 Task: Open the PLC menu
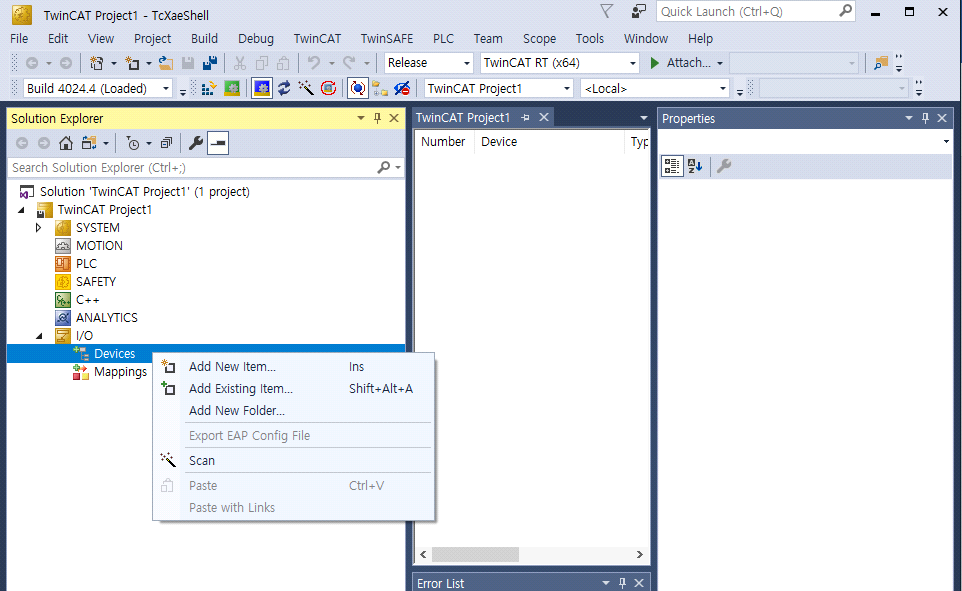point(443,39)
